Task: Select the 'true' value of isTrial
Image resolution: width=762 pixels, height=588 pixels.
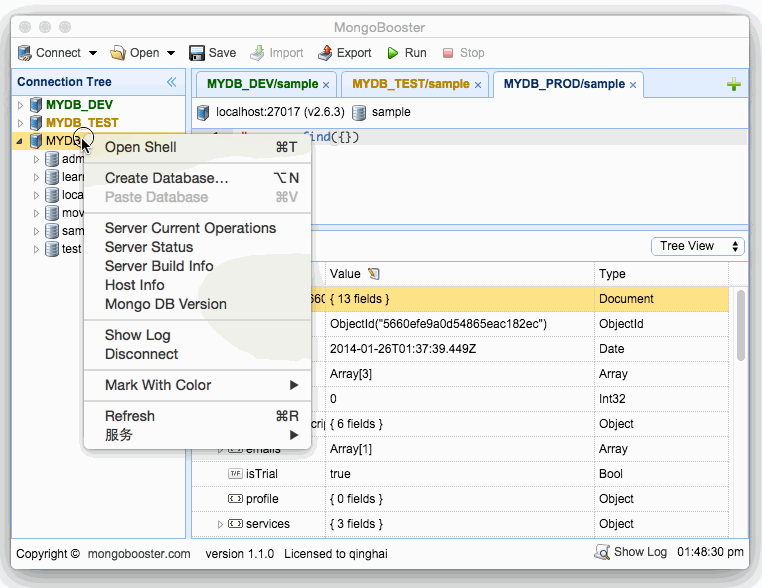Action: [459, 474]
